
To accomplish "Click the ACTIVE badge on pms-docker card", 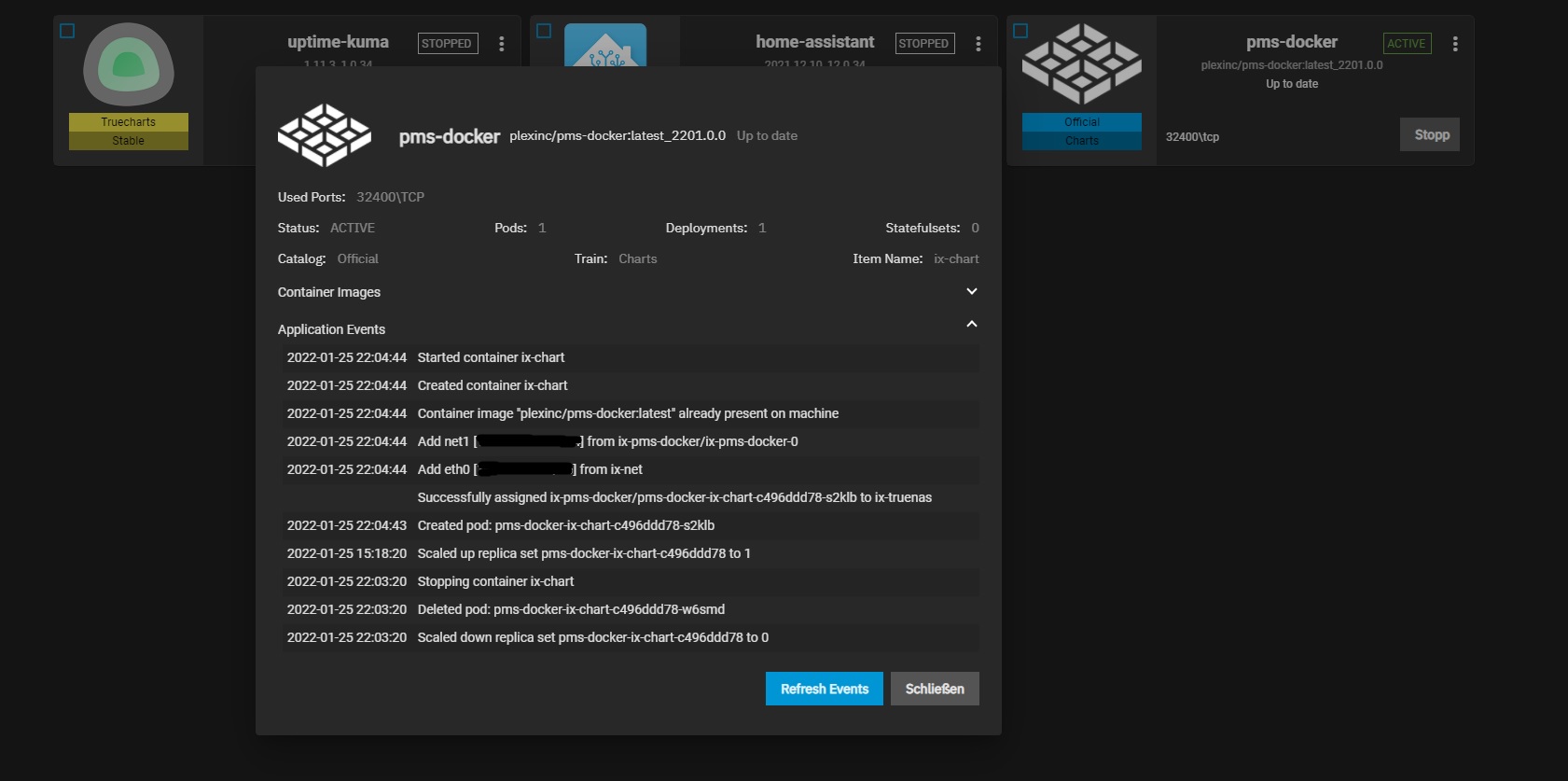I will [x=1407, y=43].
